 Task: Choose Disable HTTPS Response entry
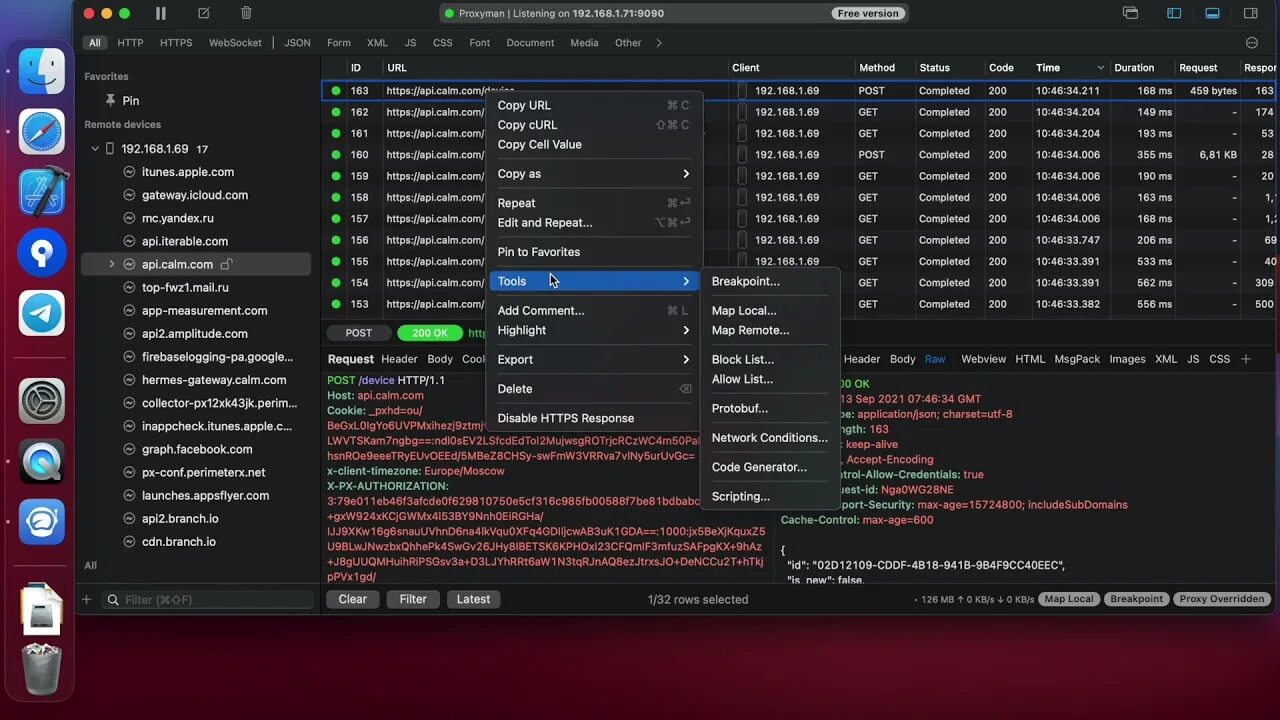[x=594, y=418]
